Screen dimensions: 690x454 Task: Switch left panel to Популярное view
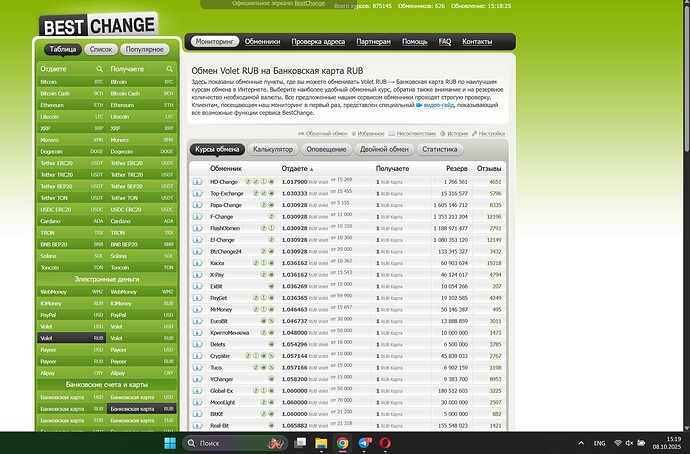click(145, 48)
